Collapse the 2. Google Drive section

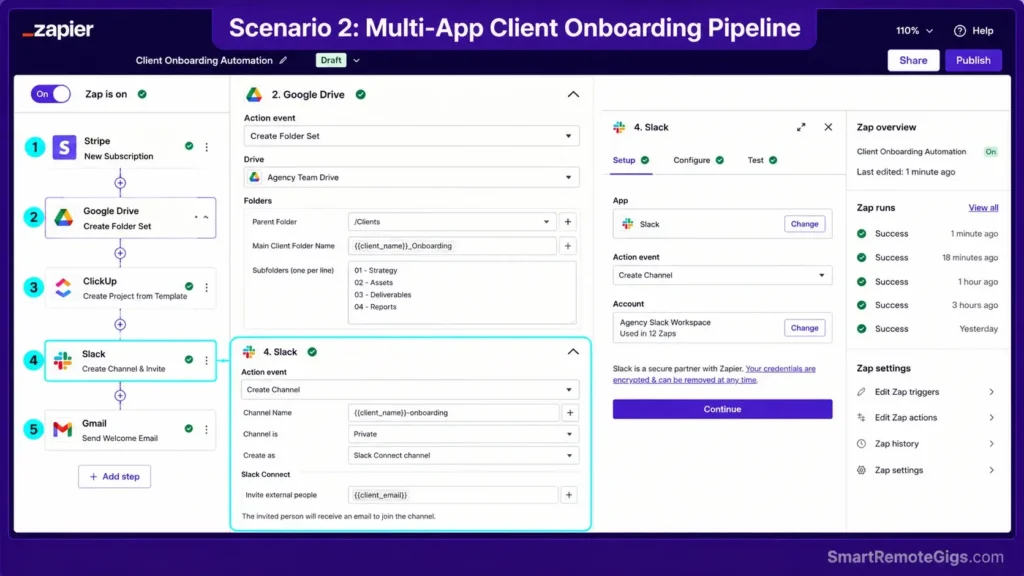573,95
